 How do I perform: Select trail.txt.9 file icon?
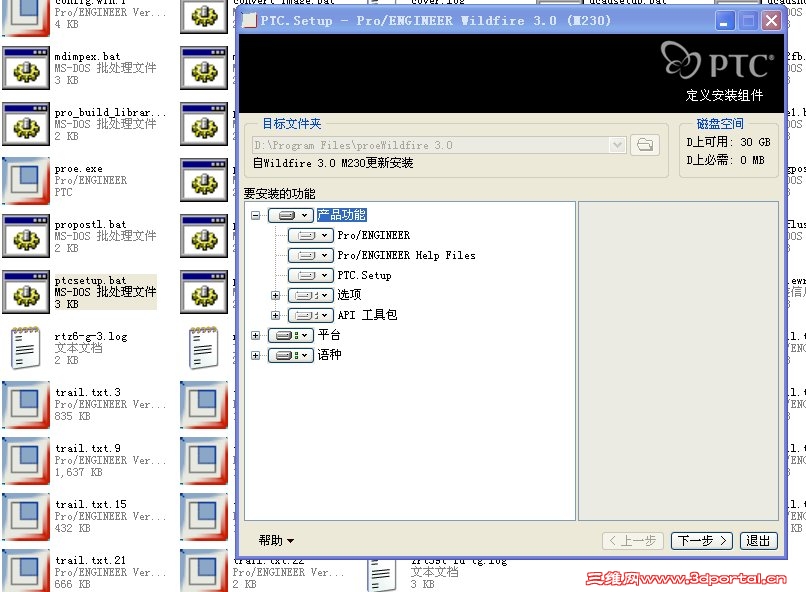coord(26,461)
